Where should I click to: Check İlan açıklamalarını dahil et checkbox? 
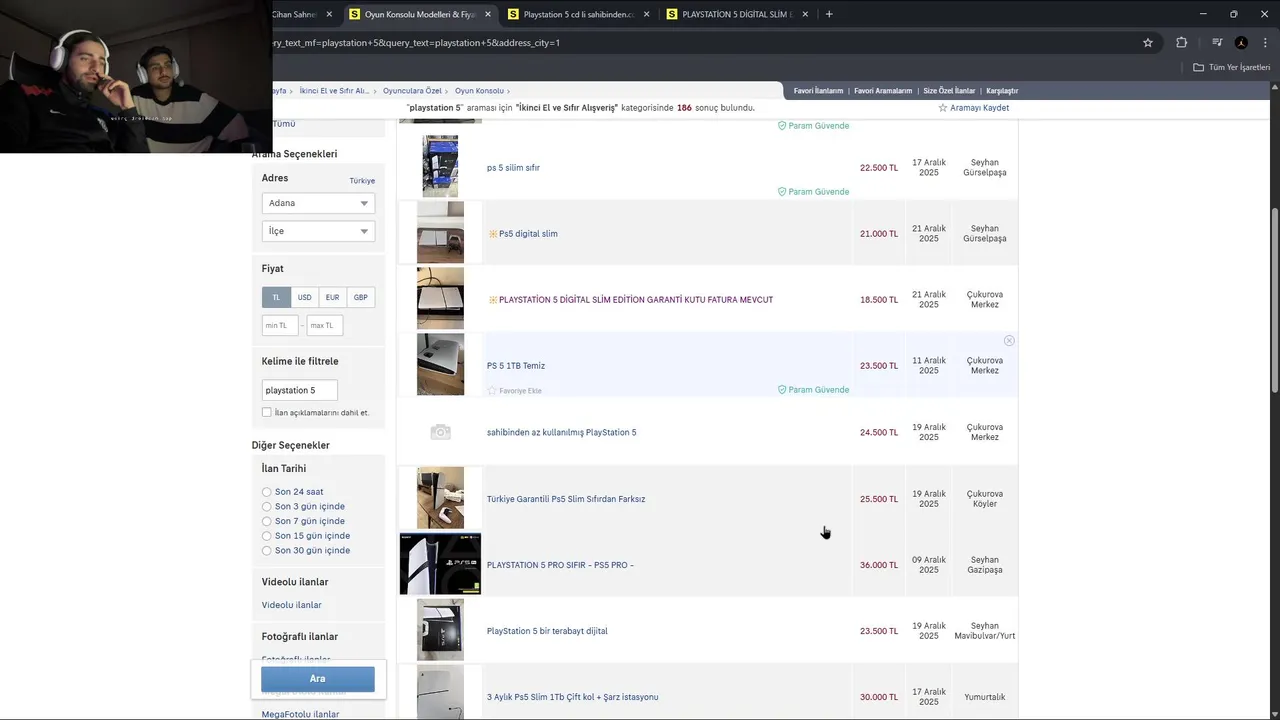tap(267, 412)
